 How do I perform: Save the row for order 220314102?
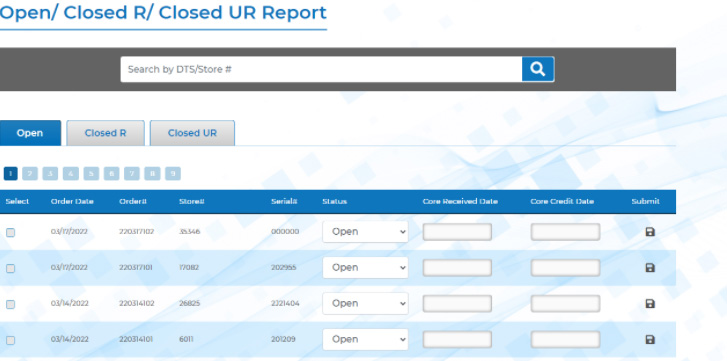tap(650, 304)
